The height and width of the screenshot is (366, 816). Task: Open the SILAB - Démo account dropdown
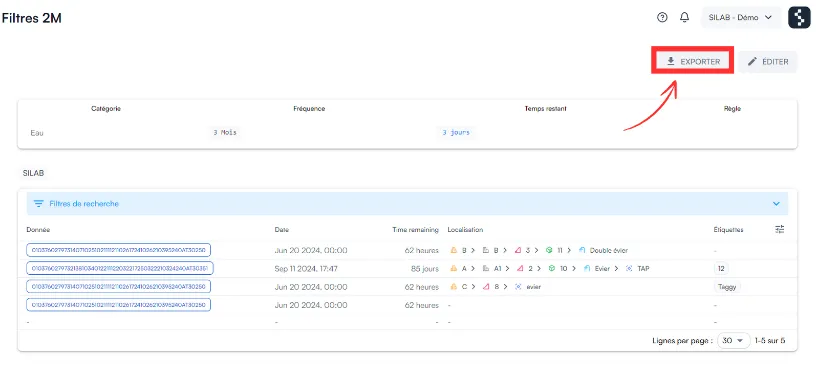741,17
